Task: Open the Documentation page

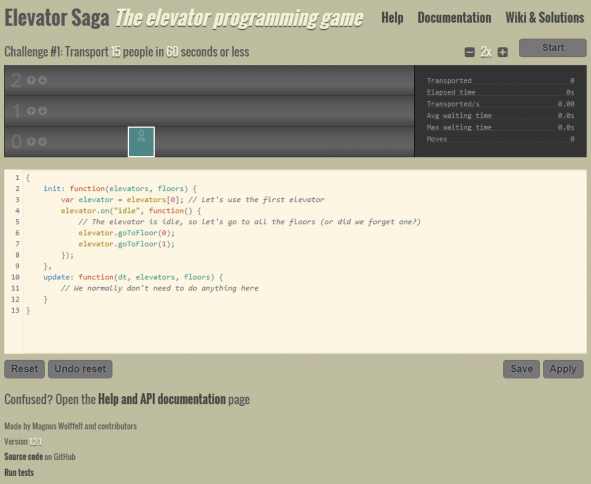Action: [x=454, y=17]
